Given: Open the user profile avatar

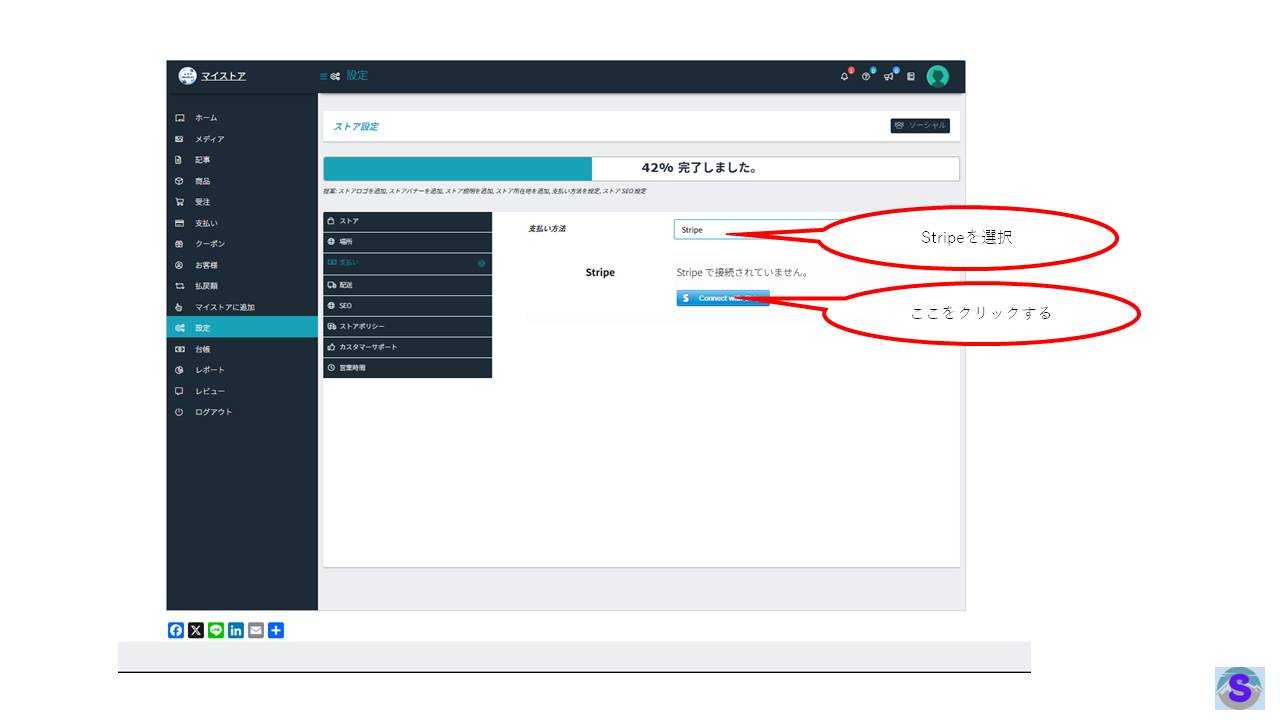Looking at the screenshot, I should (x=937, y=76).
